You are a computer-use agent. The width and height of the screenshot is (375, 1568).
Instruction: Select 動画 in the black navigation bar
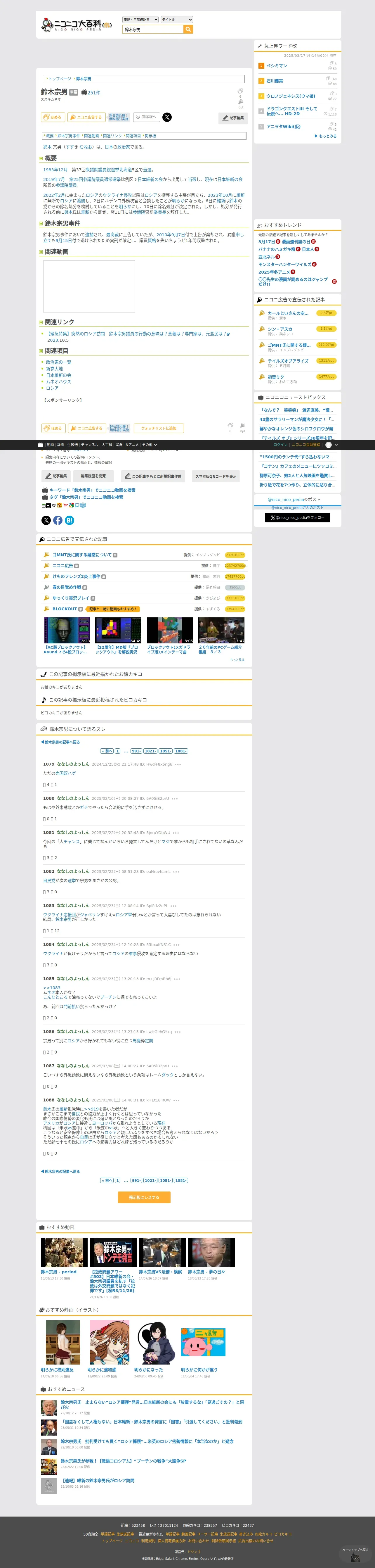pos(51,445)
